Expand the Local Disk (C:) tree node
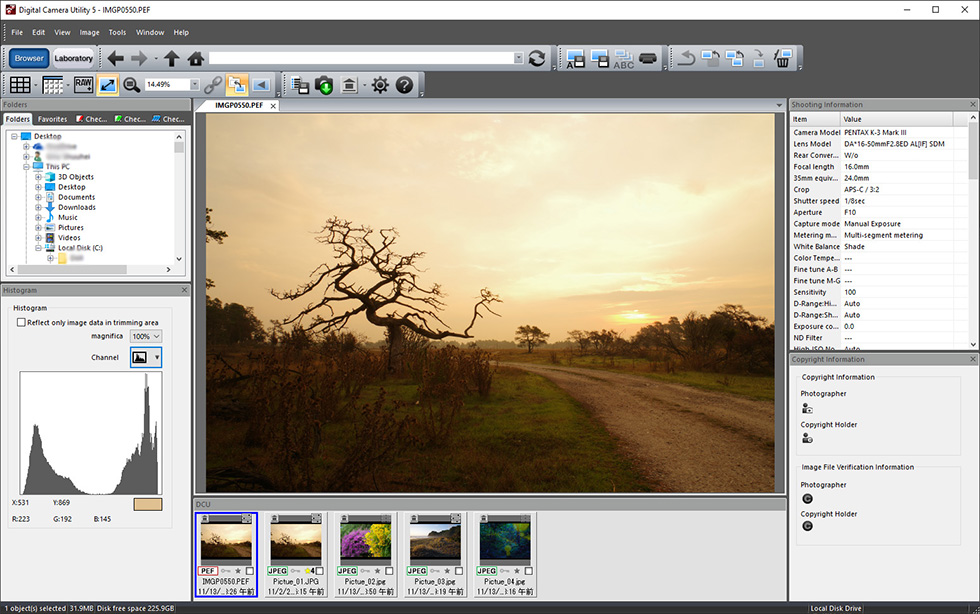The width and height of the screenshot is (980, 614). (x=38, y=248)
